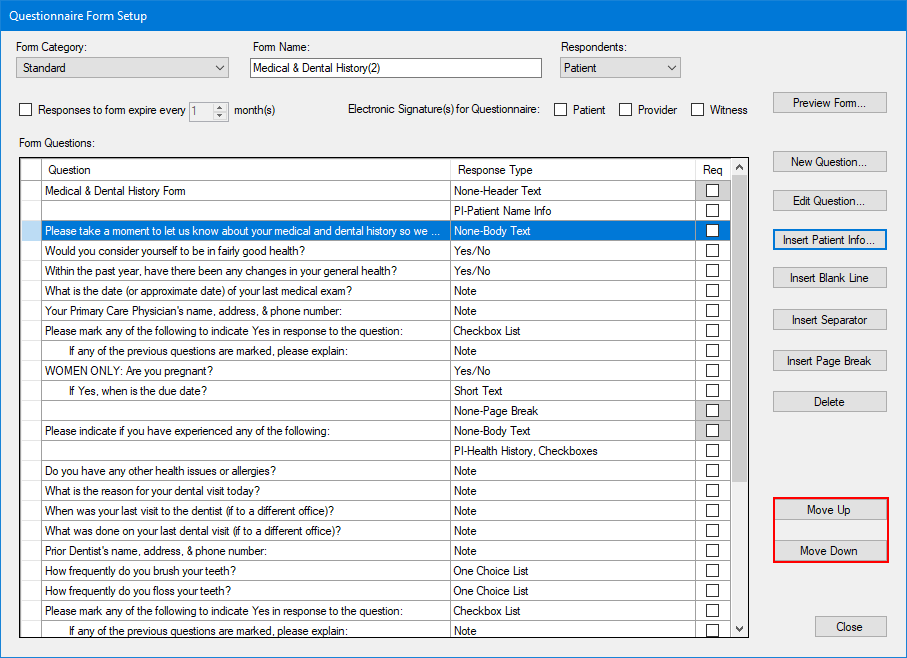Mark Req for the pregnancy question
Screen dimensions: 907x658
pyautogui.click(x=712, y=370)
